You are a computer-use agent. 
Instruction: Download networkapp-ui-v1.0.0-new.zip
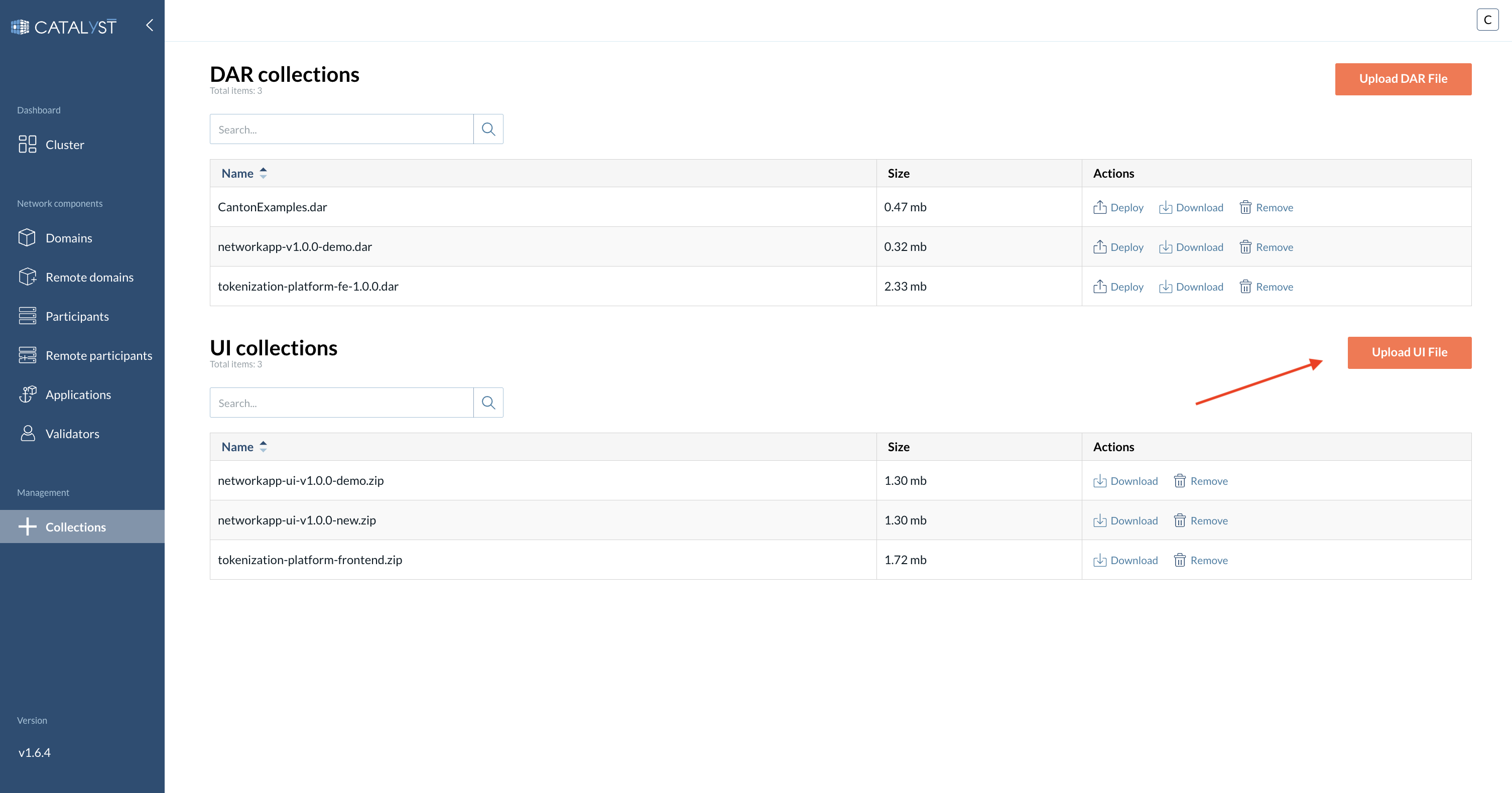1126,520
